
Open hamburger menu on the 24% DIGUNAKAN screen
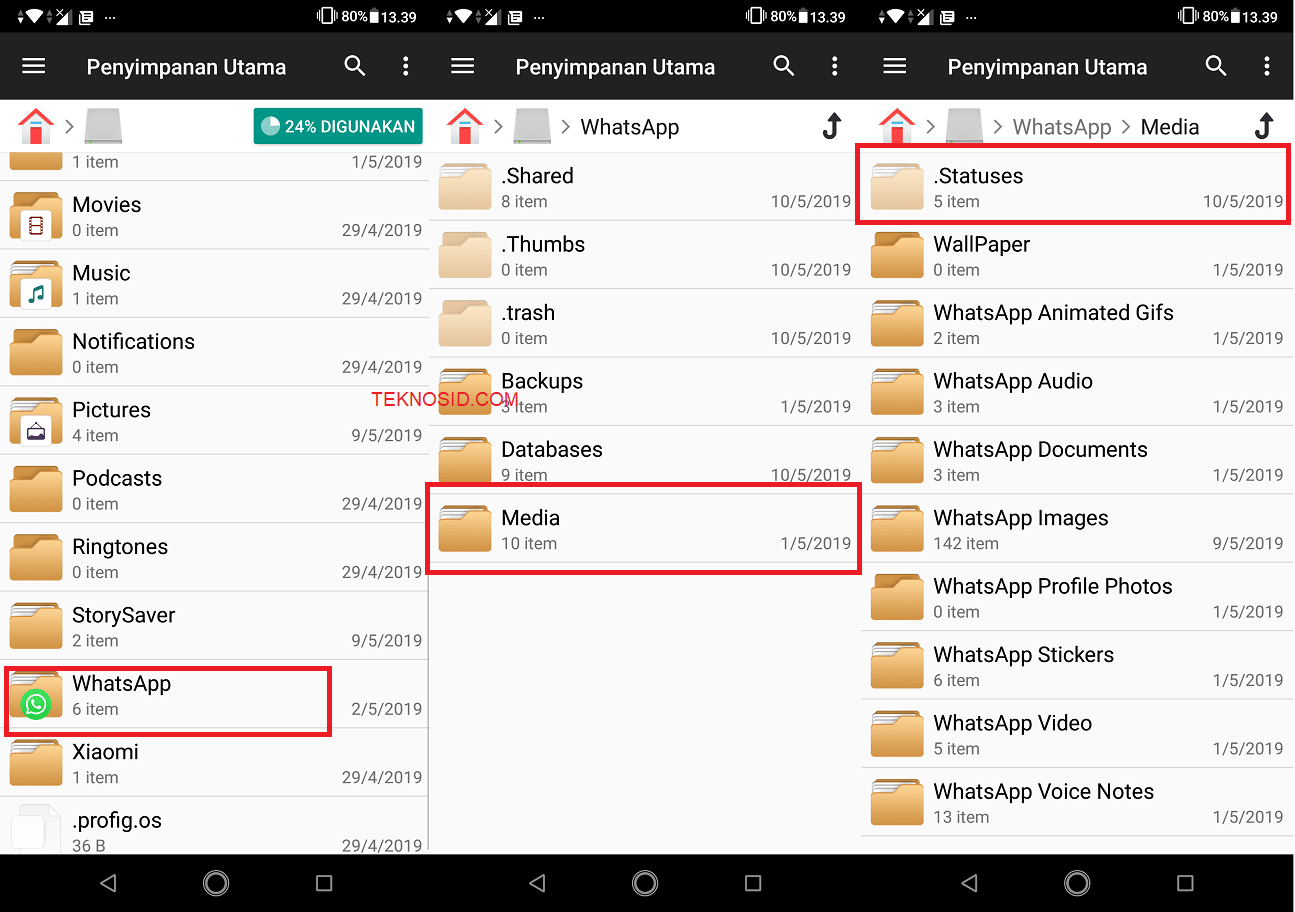click(x=34, y=66)
